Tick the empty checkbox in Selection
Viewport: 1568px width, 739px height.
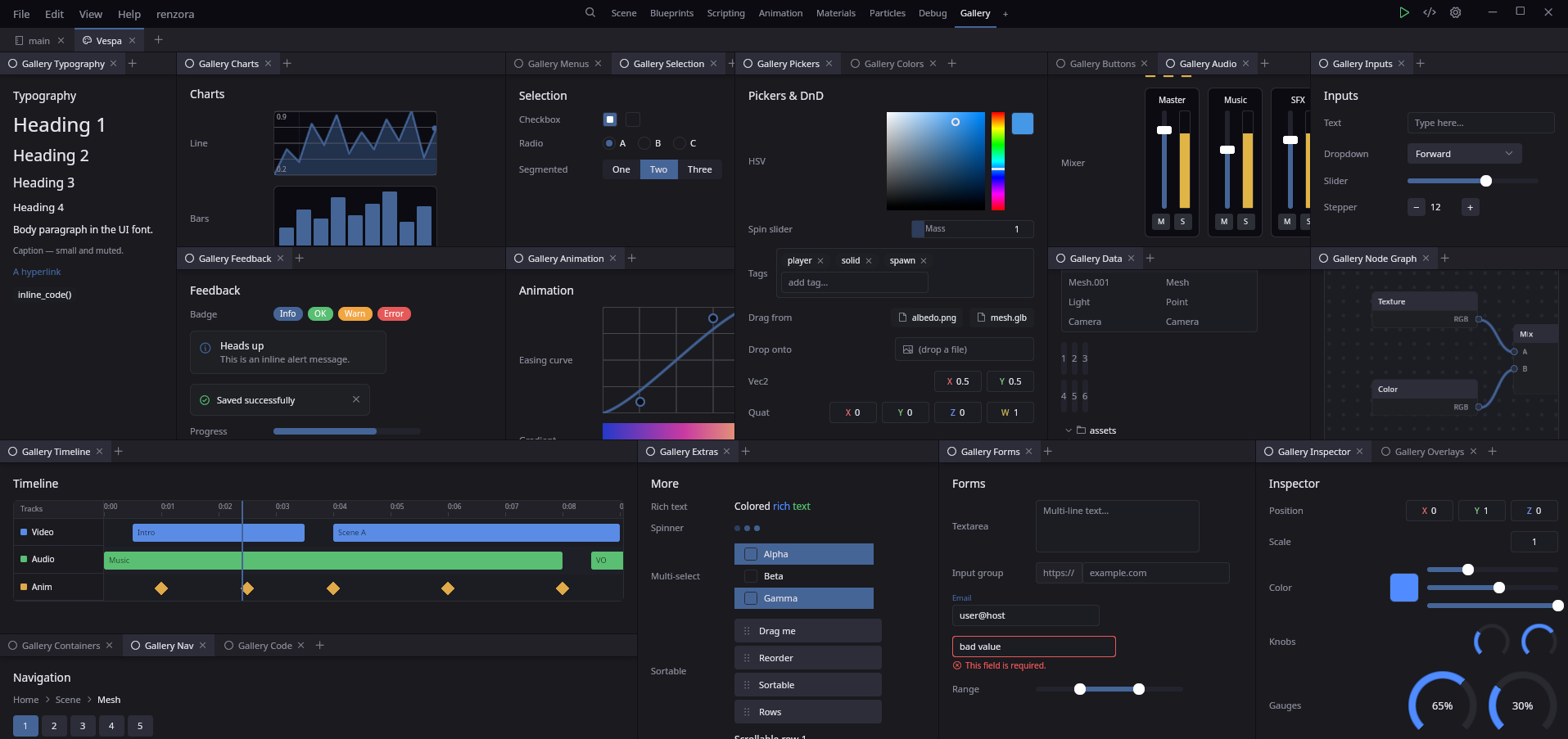click(x=633, y=119)
